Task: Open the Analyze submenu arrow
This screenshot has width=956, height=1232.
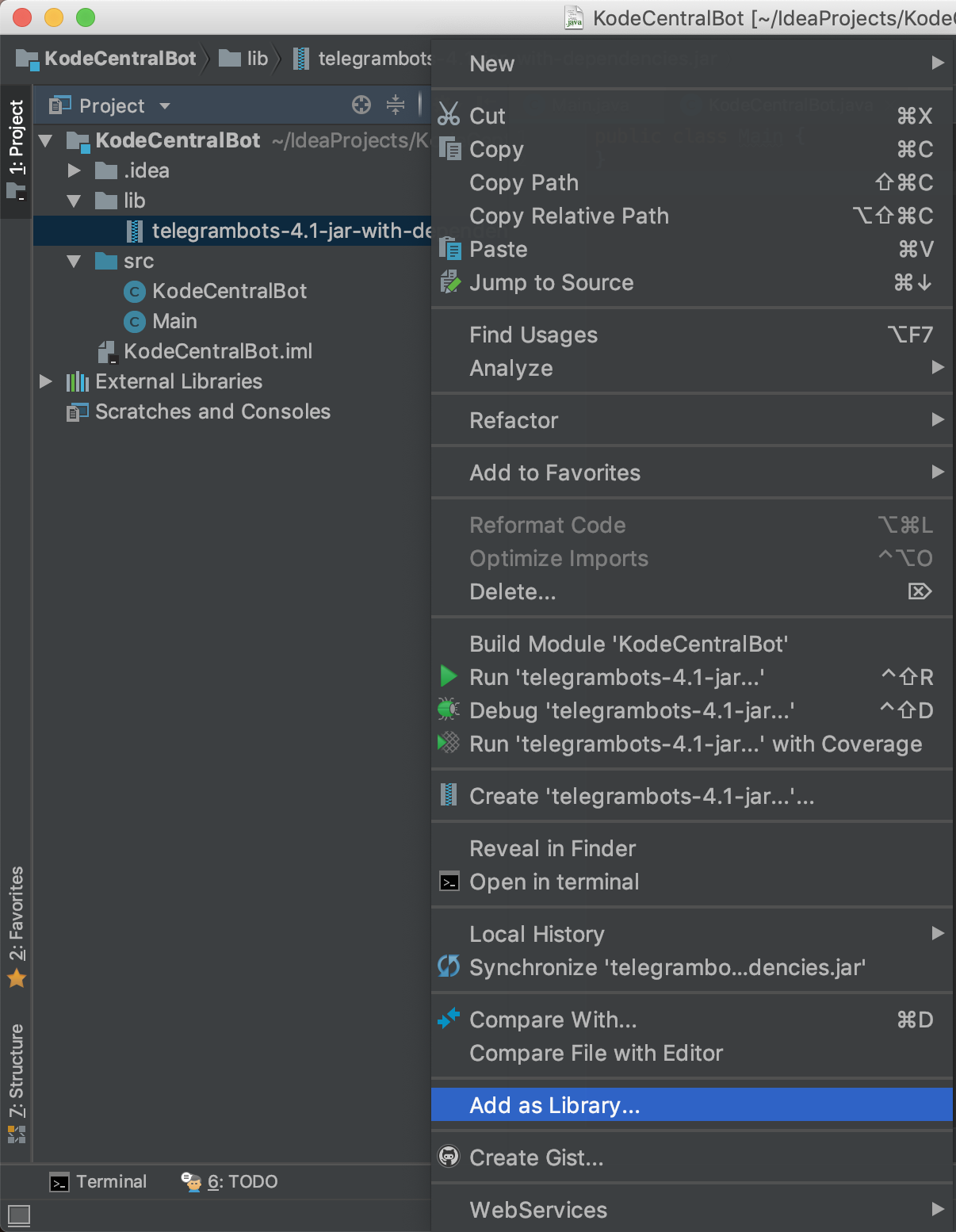Action: pos(938,367)
